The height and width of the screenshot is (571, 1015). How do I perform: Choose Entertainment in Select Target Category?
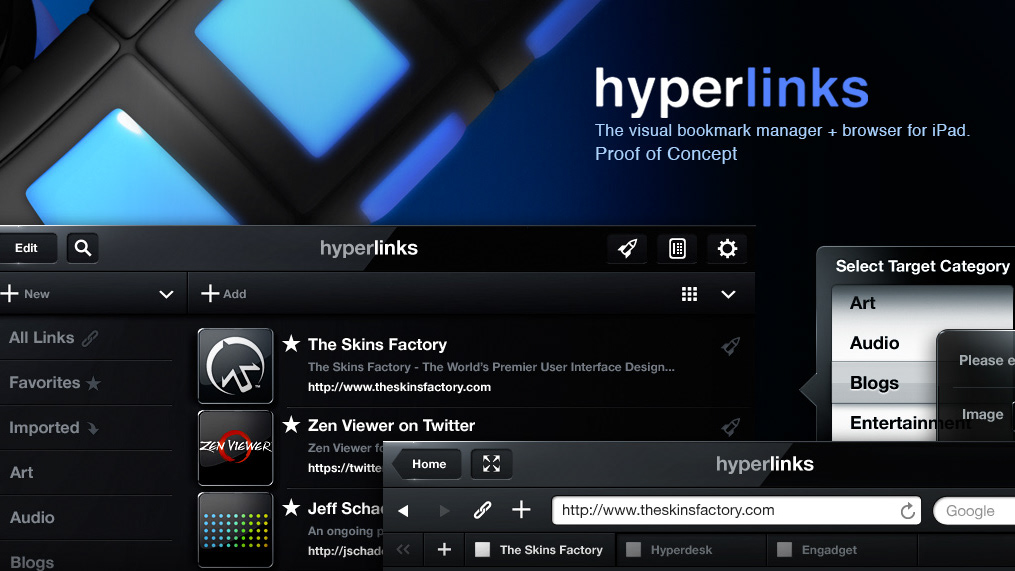pyautogui.click(x=884, y=422)
